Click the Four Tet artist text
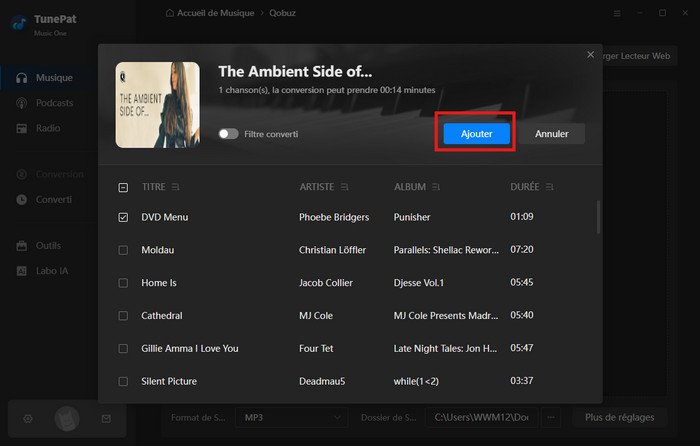The image size is (700, 446). [316, 349]
